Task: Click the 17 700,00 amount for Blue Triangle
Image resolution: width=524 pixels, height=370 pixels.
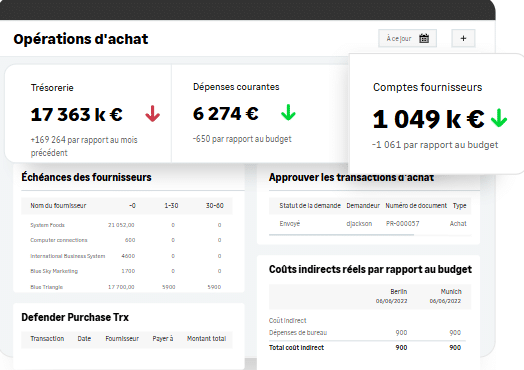Action: point(121,287)
